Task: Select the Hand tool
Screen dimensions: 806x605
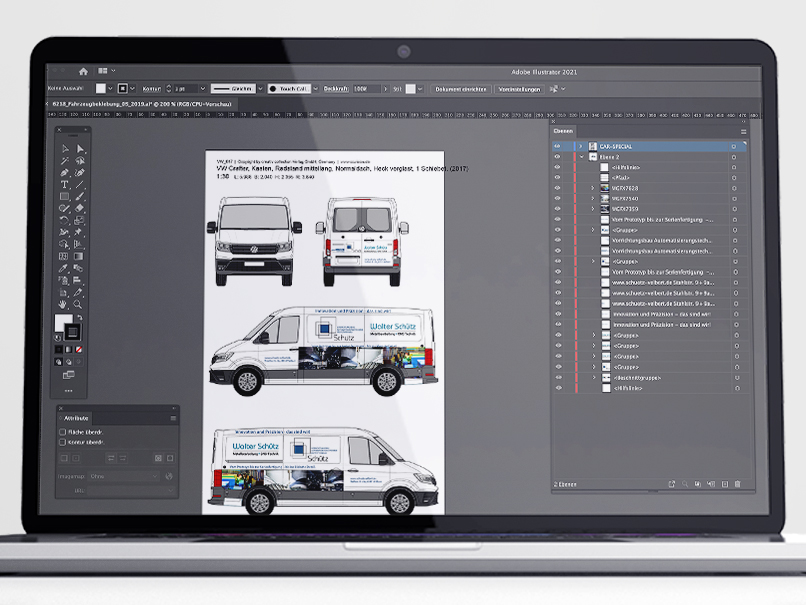Action: pyautogui.click(x=63, y=304)
